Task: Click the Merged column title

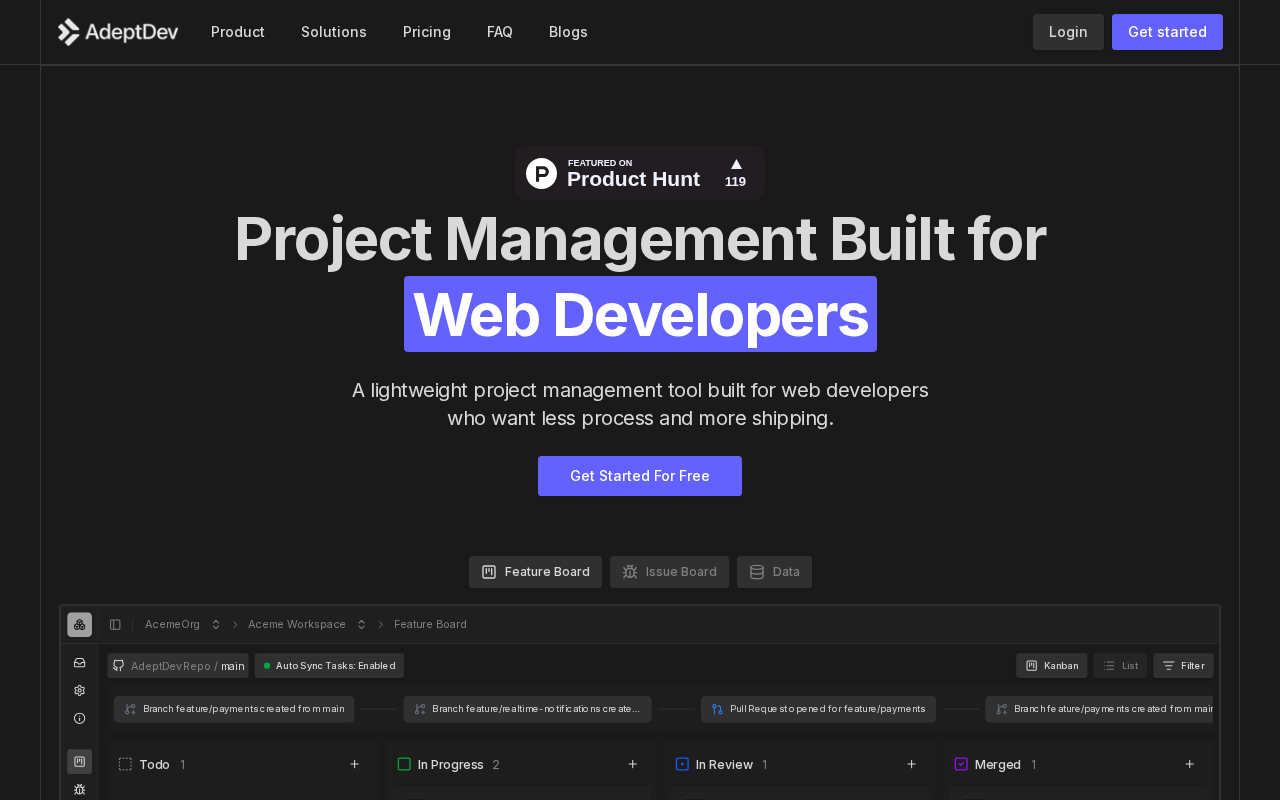Action: [998, 765]
